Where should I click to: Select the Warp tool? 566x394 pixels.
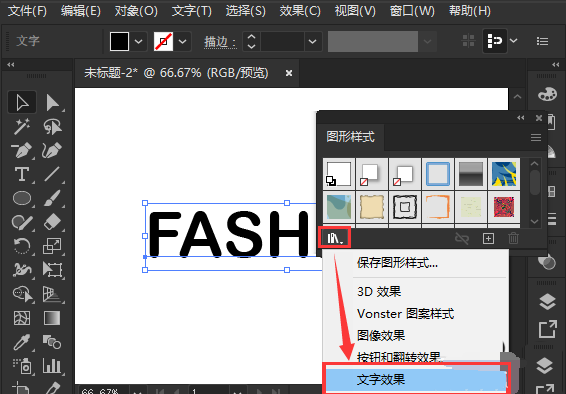[x=22, y=270]
